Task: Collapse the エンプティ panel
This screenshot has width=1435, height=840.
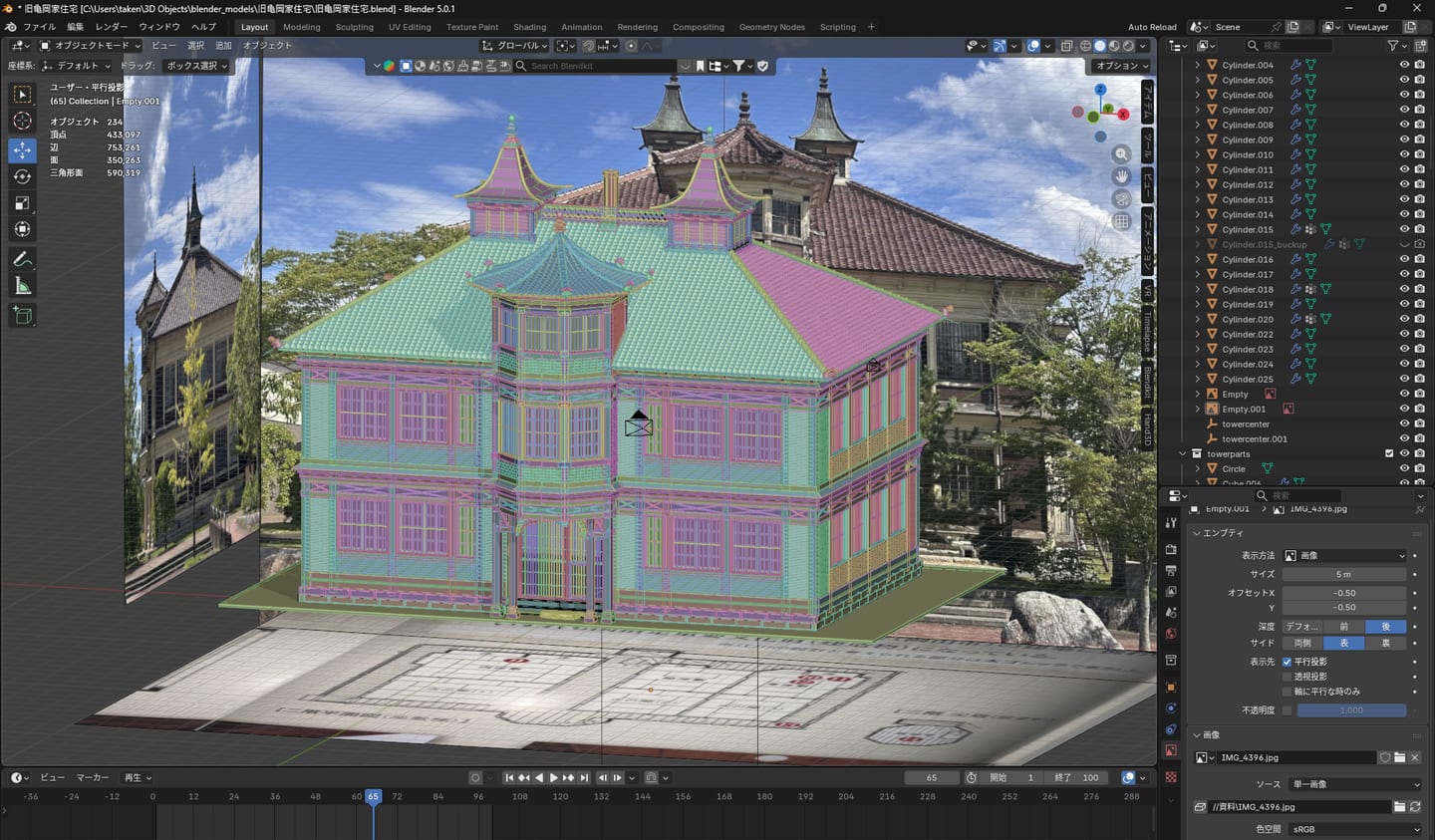Action: (x=1197, y=533)
